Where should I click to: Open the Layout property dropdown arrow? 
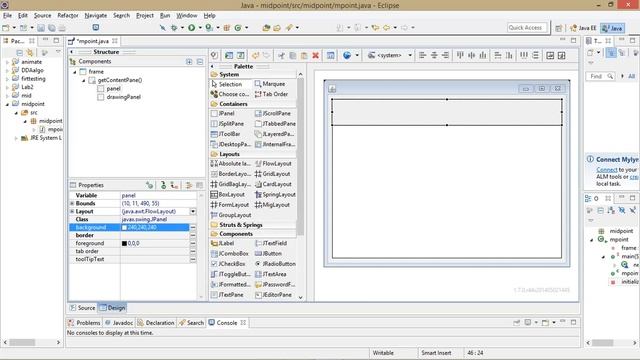click(x=193, y=211)
